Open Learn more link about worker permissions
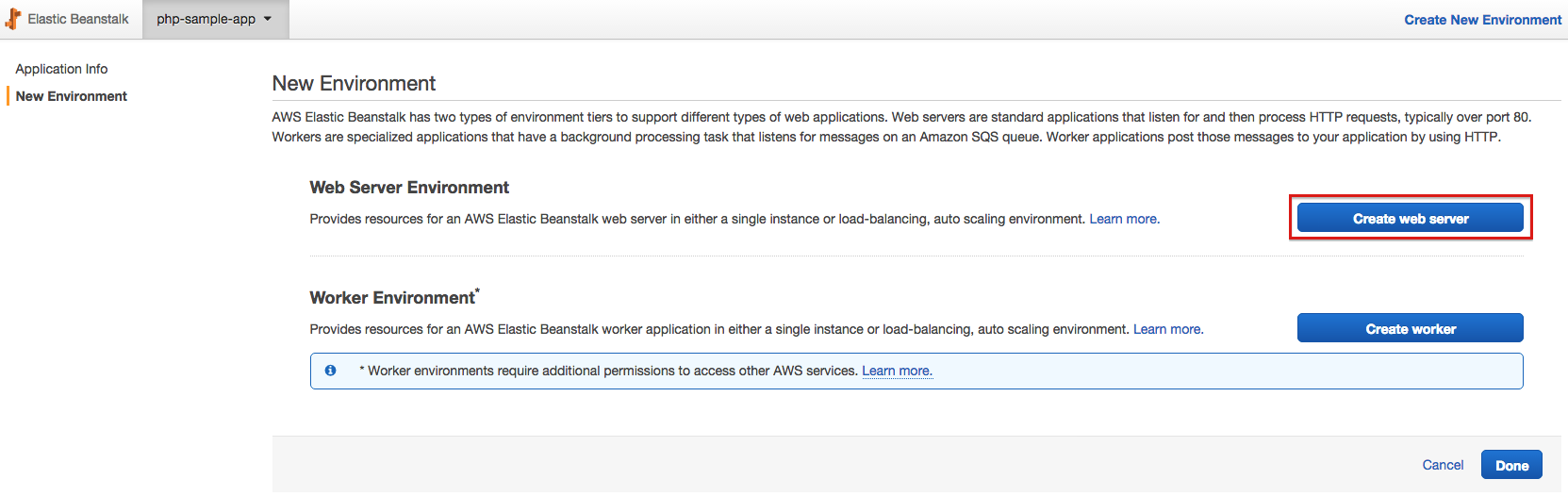Viewport: 1568px width, 496px height. pyautogui.click(x=897, y=371)
